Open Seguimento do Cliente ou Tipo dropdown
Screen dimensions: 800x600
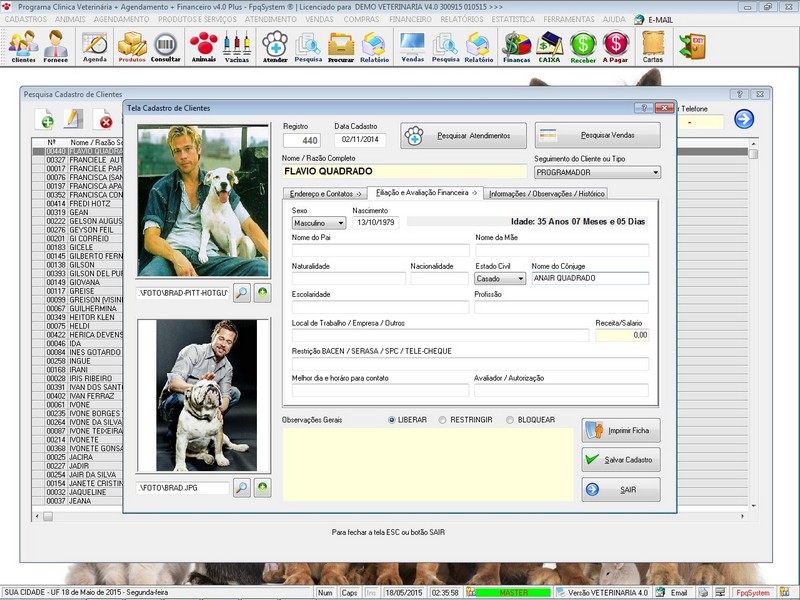(597, 172)
